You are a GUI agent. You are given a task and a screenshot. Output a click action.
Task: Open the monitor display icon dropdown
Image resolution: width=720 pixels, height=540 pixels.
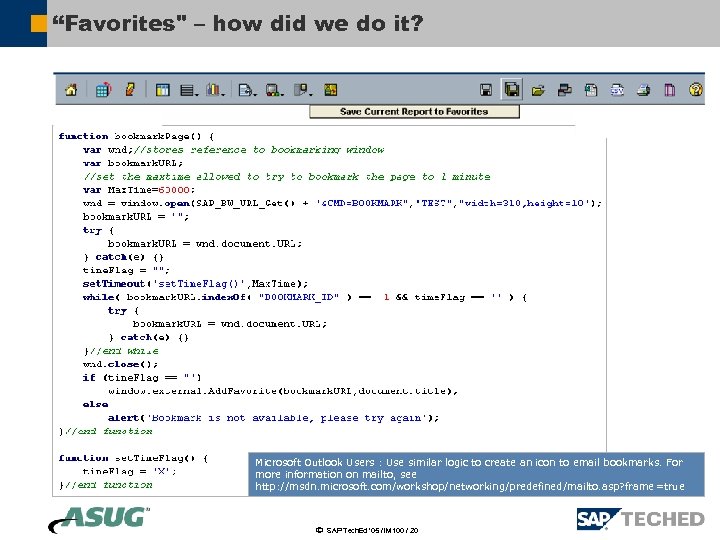(x=275, y=90)
